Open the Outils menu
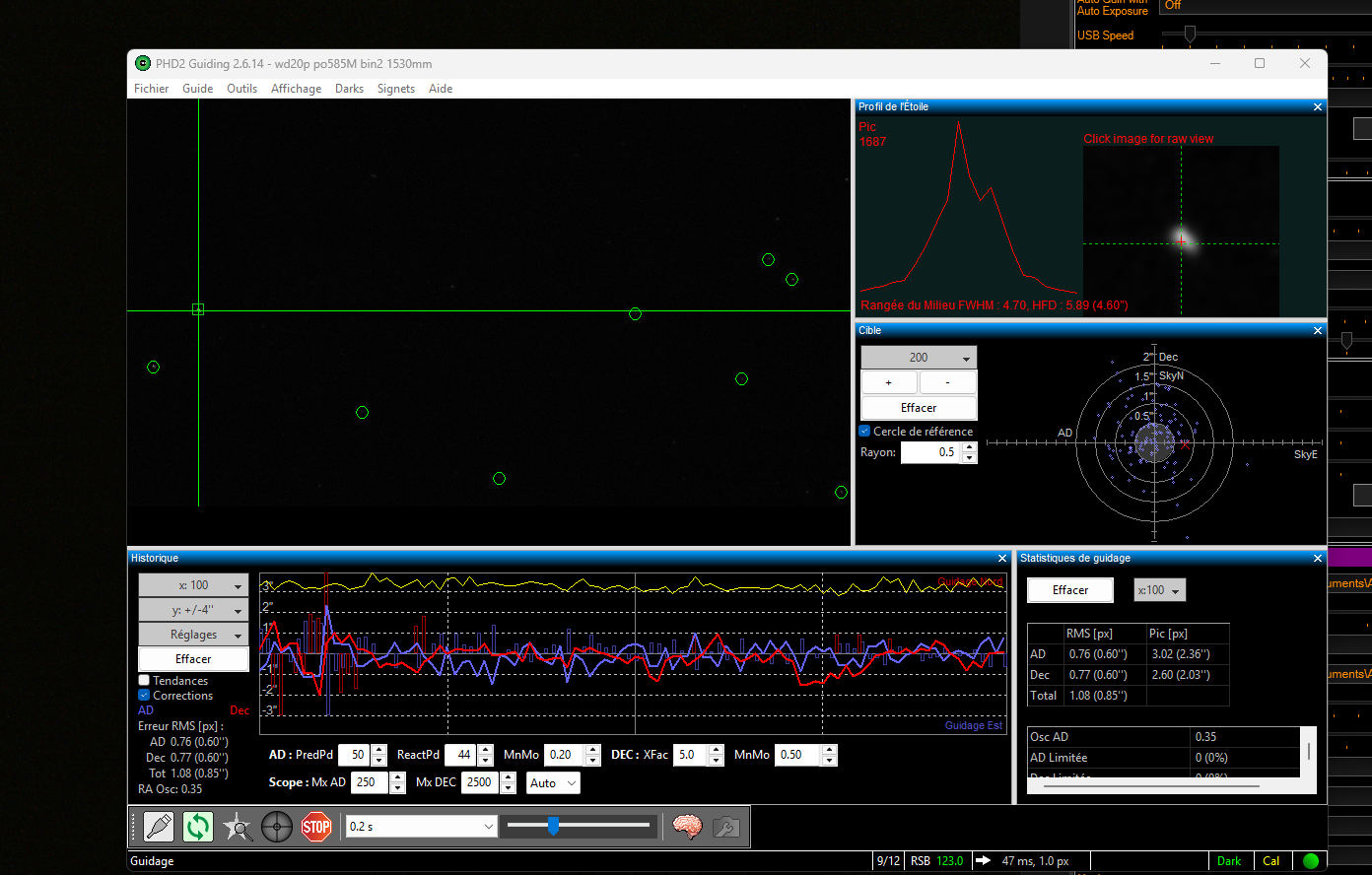Image resolution: width=1372 pixels, height=875 pixels. click(x=241, y=89)
